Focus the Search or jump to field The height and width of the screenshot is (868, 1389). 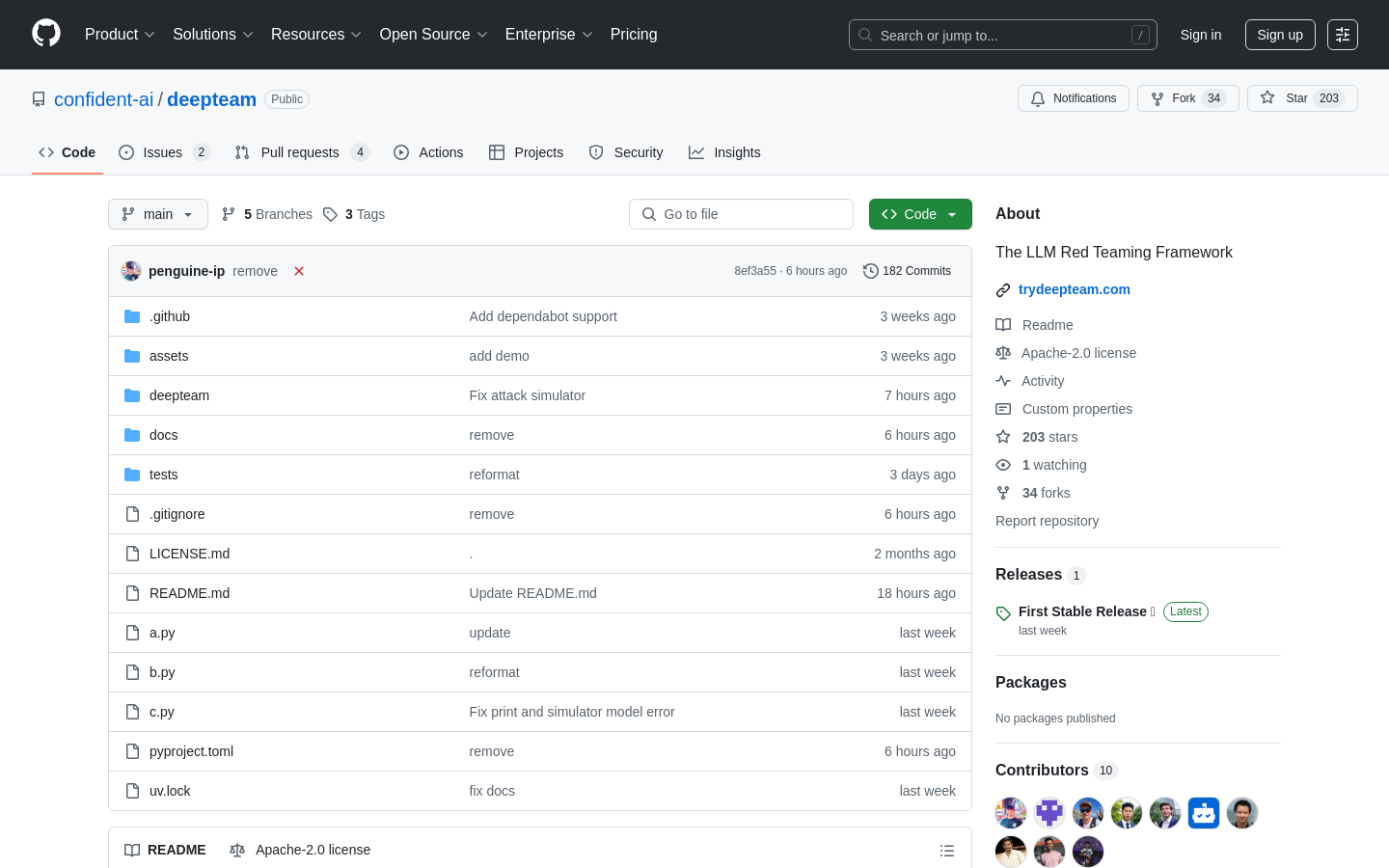pyautogui.click(x=1003, y=35)
